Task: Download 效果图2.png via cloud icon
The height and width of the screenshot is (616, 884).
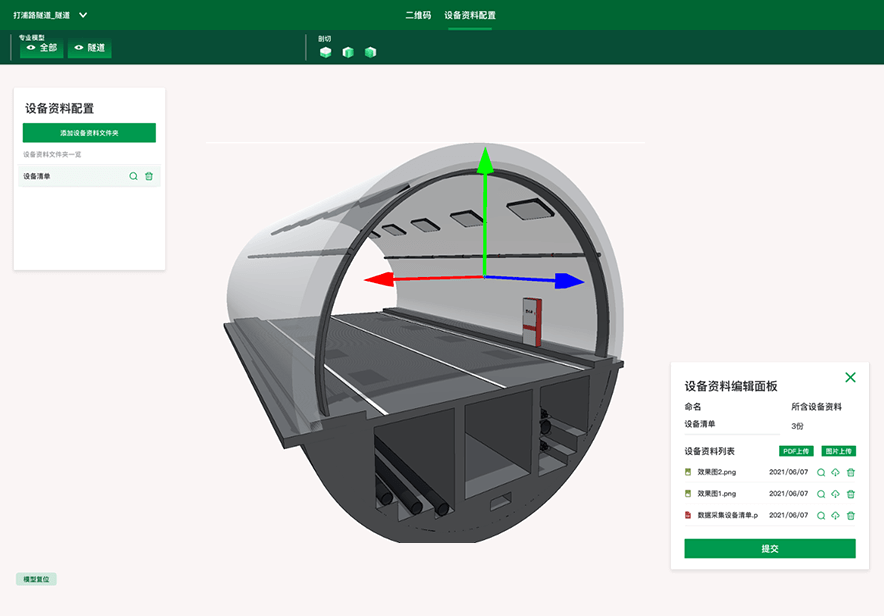Action: tap(836, 472)
